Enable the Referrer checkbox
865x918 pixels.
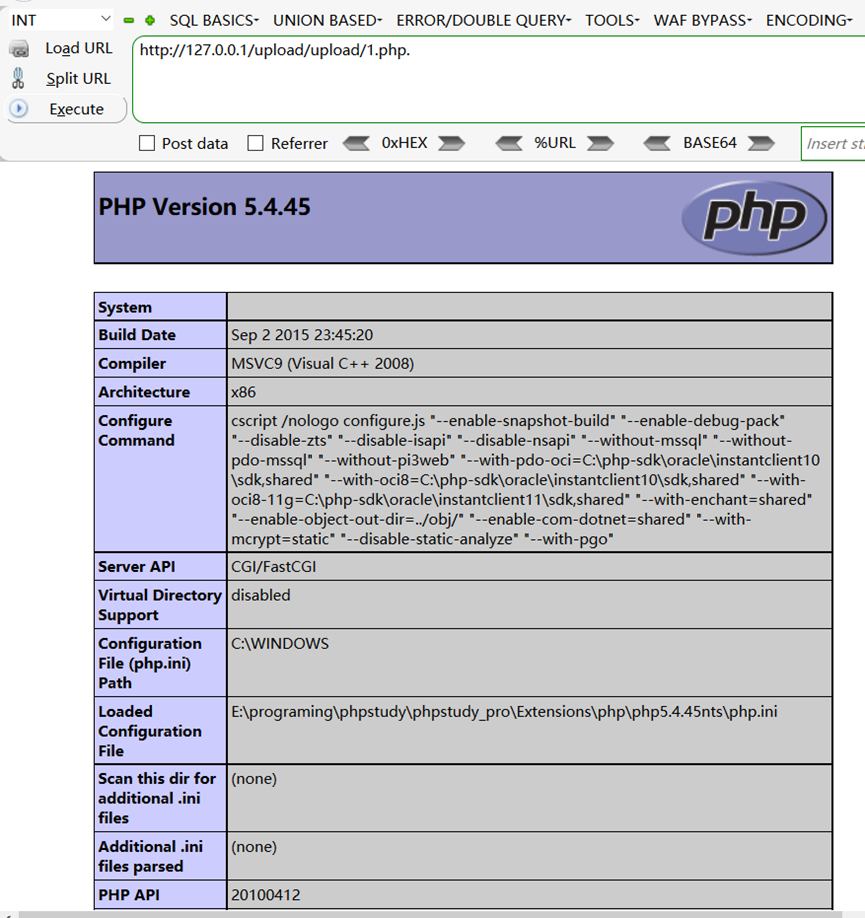255,143
